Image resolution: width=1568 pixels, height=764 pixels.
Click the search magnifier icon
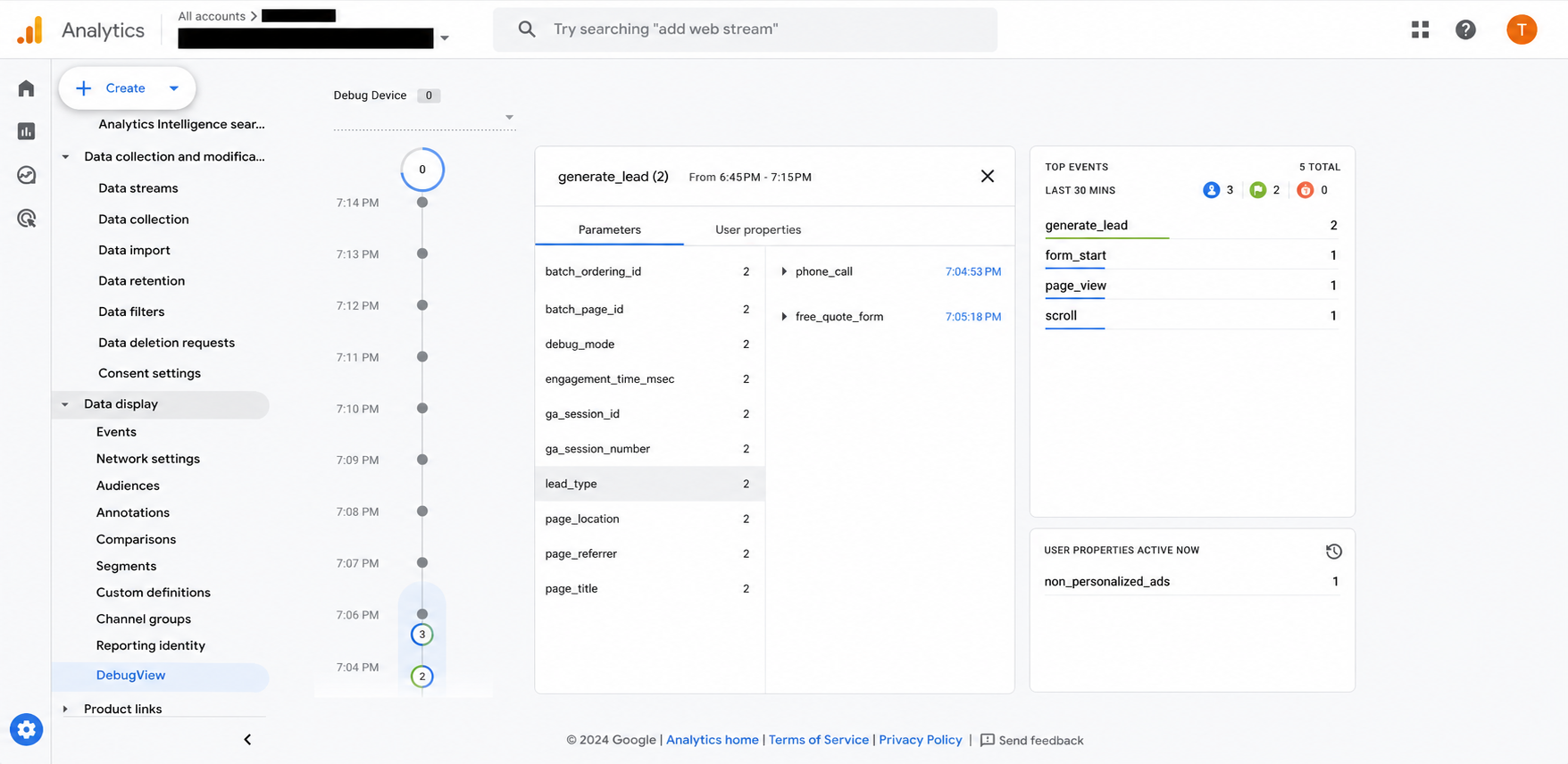coord(527,29)
